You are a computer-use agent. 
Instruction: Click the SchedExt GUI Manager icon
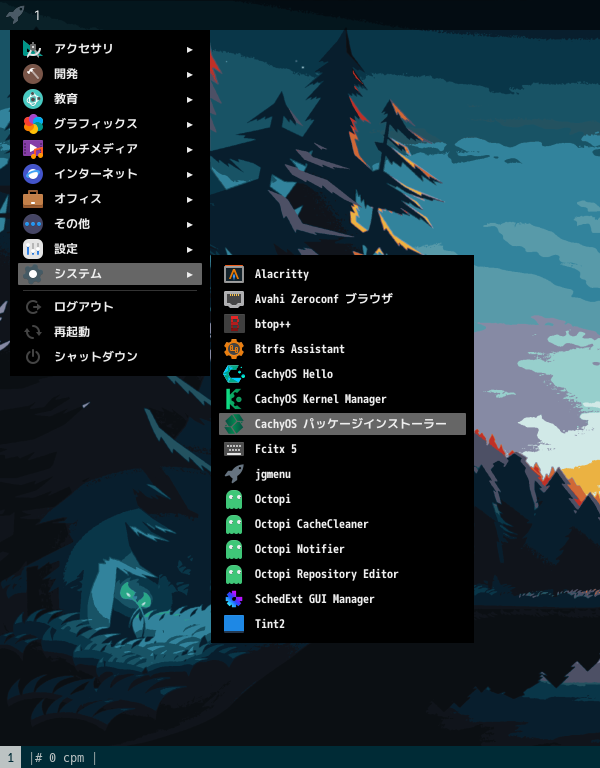click(x=234, y=599)
